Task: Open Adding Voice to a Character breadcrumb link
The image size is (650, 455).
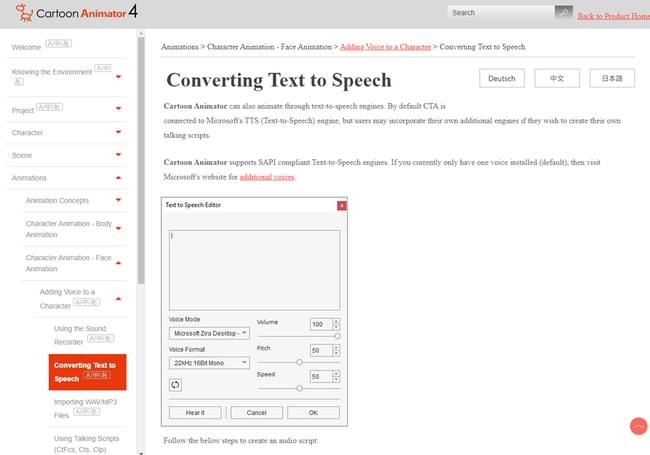Action: click(x=386, y=47)
